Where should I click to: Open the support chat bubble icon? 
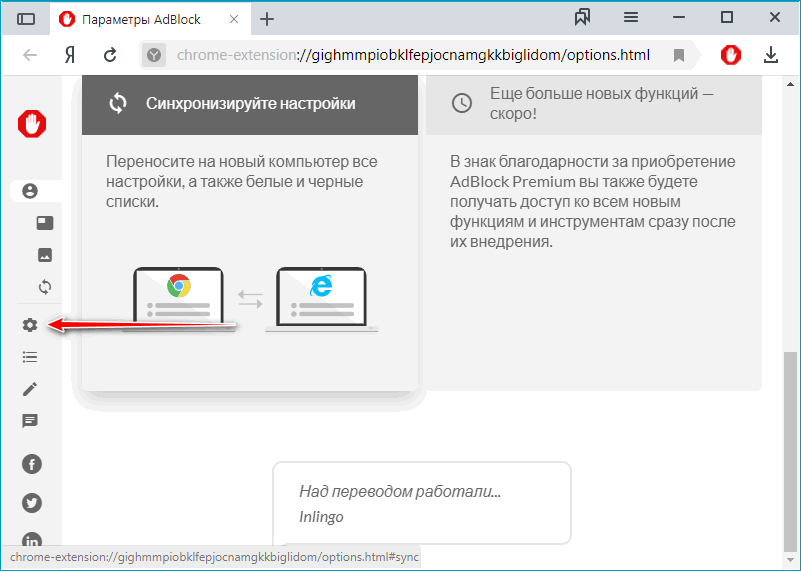(30, 421)
